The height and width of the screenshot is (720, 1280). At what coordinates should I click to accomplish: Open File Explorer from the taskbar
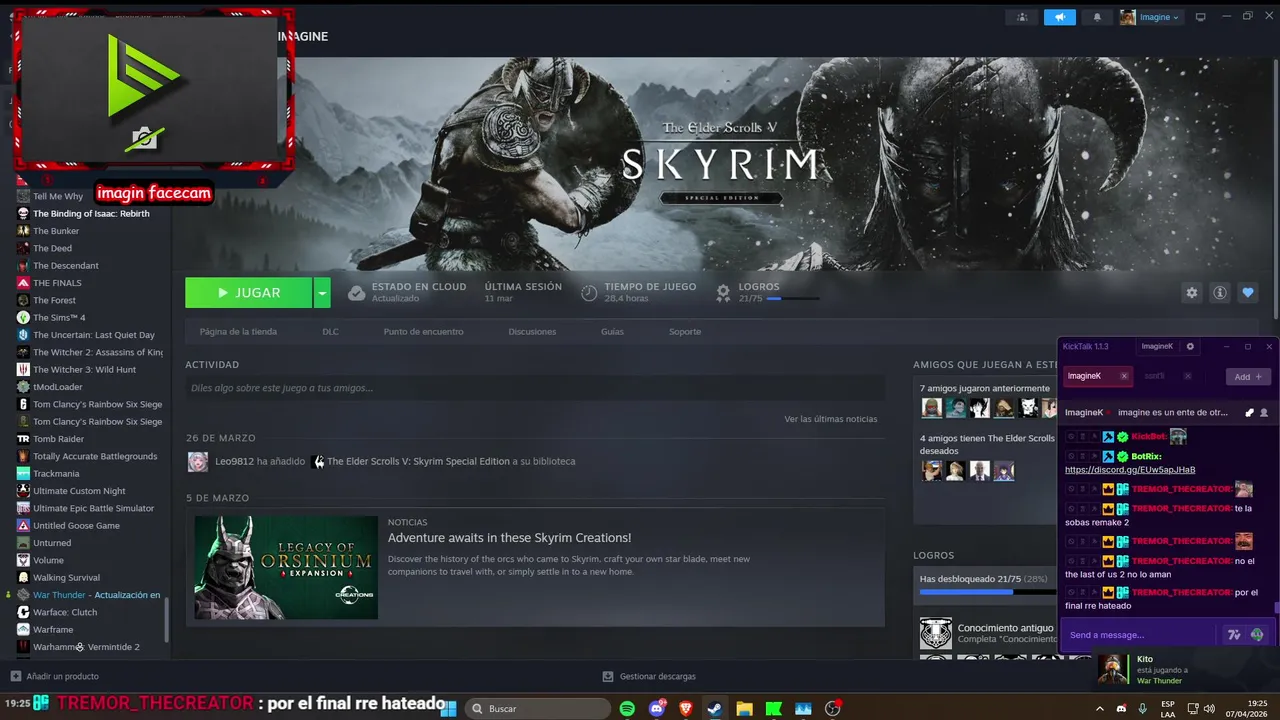click(x=744, y=708)
